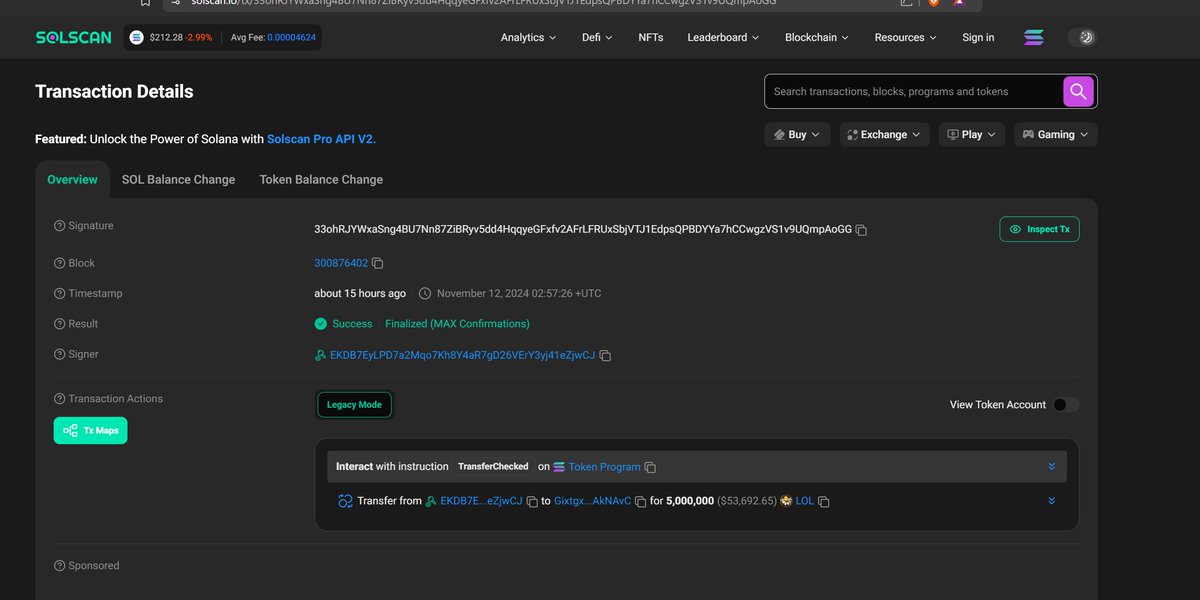Viewport: 1200px width, 600px height.
Task: Copy block number 300876402
Action: coord(377,264)
